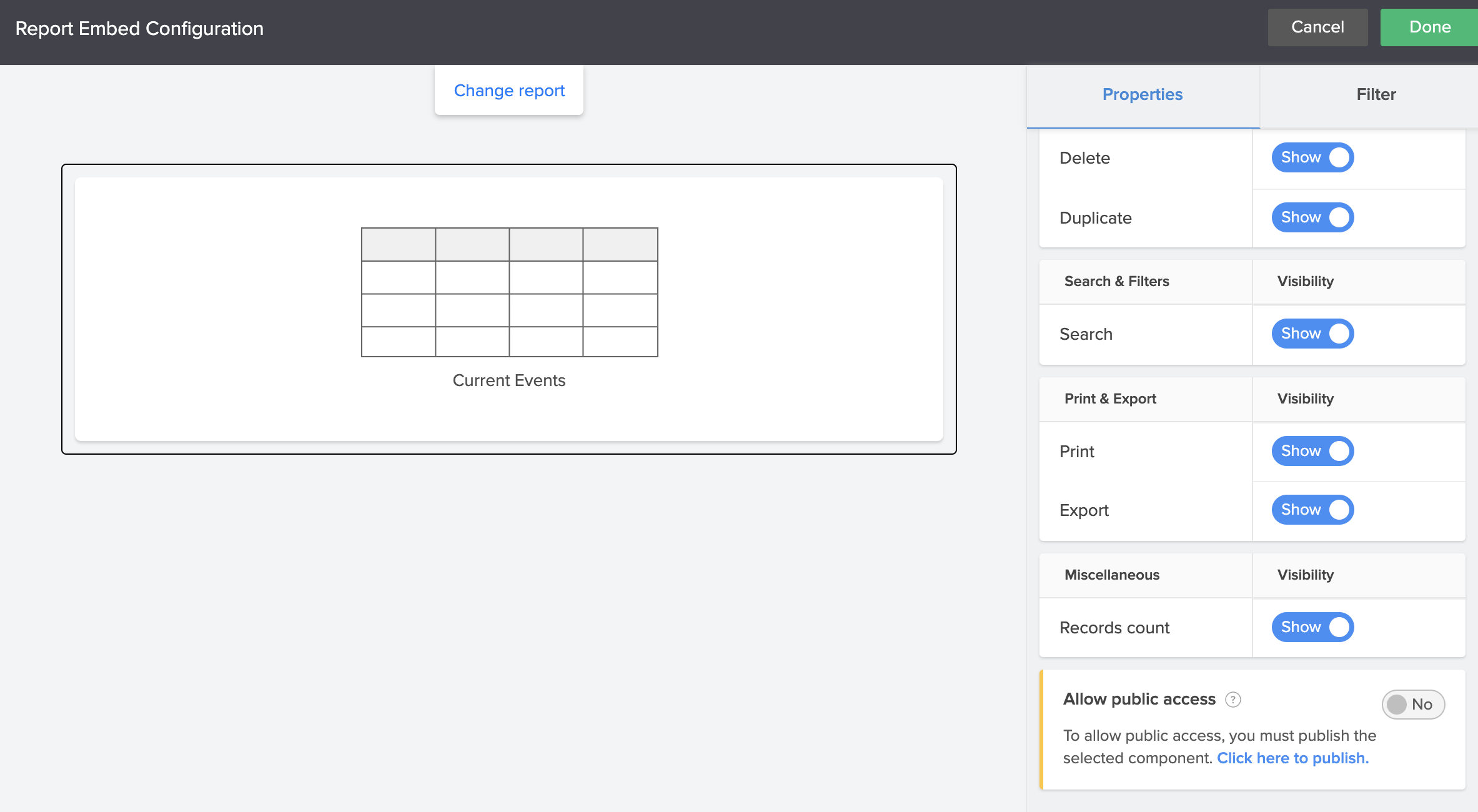The image size is (1478, 812).
Task: Open the Change report link
Action: point(509,91)
